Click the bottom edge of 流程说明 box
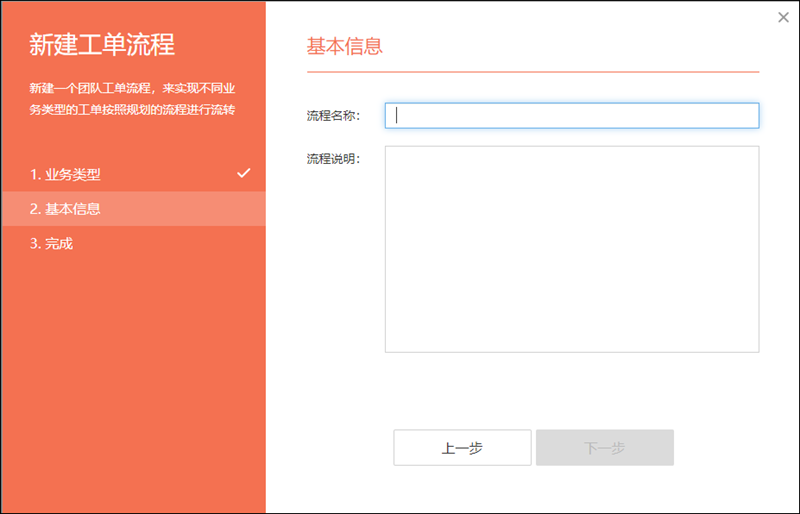 click(x=571, y=352)
